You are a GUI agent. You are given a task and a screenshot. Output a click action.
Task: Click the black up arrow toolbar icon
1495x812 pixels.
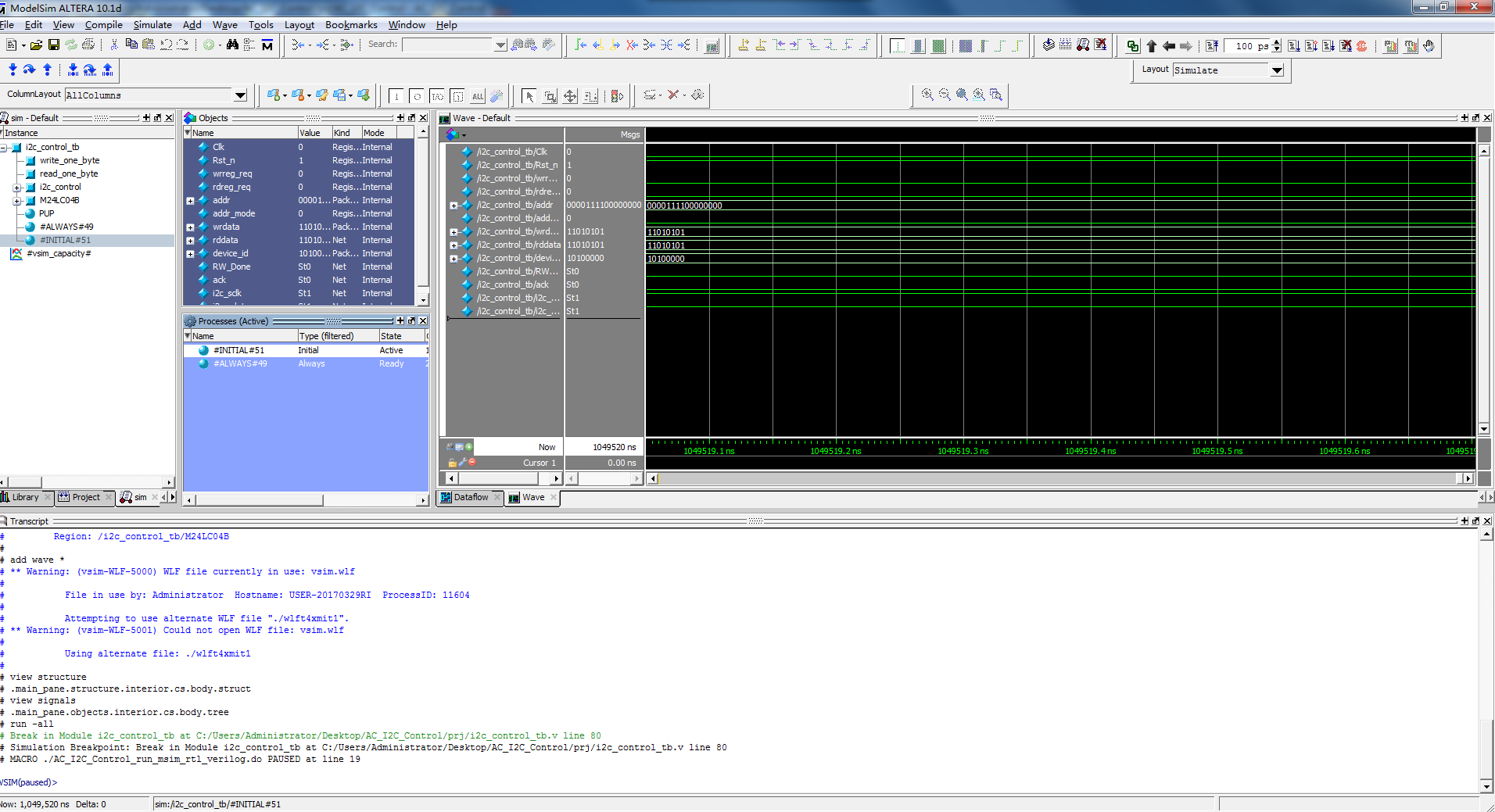coord(1151,46)
